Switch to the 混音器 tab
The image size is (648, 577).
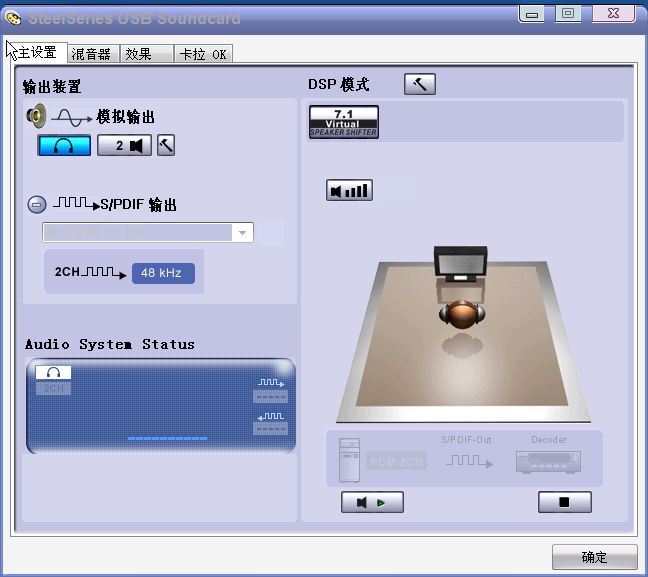(92, 54)
